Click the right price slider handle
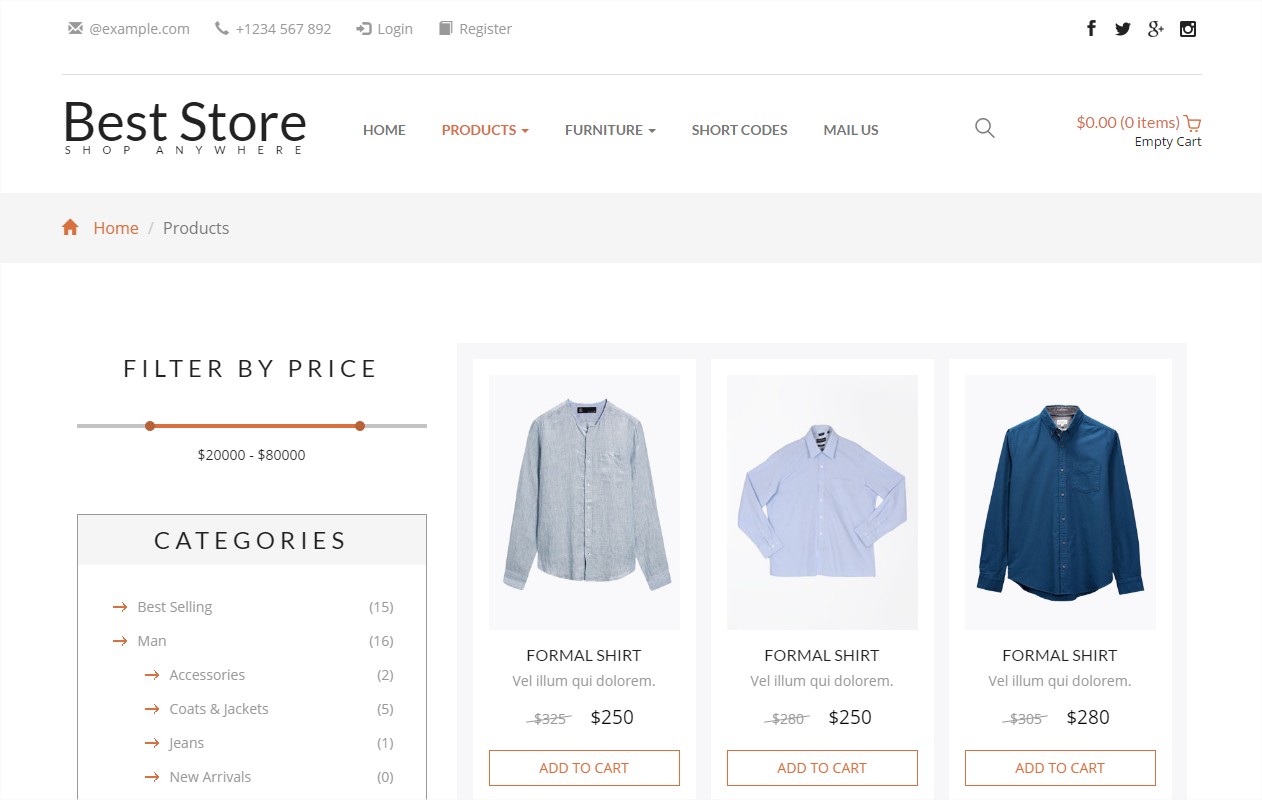The width and height of the screenshot is (1262, 800). (360, 426)
